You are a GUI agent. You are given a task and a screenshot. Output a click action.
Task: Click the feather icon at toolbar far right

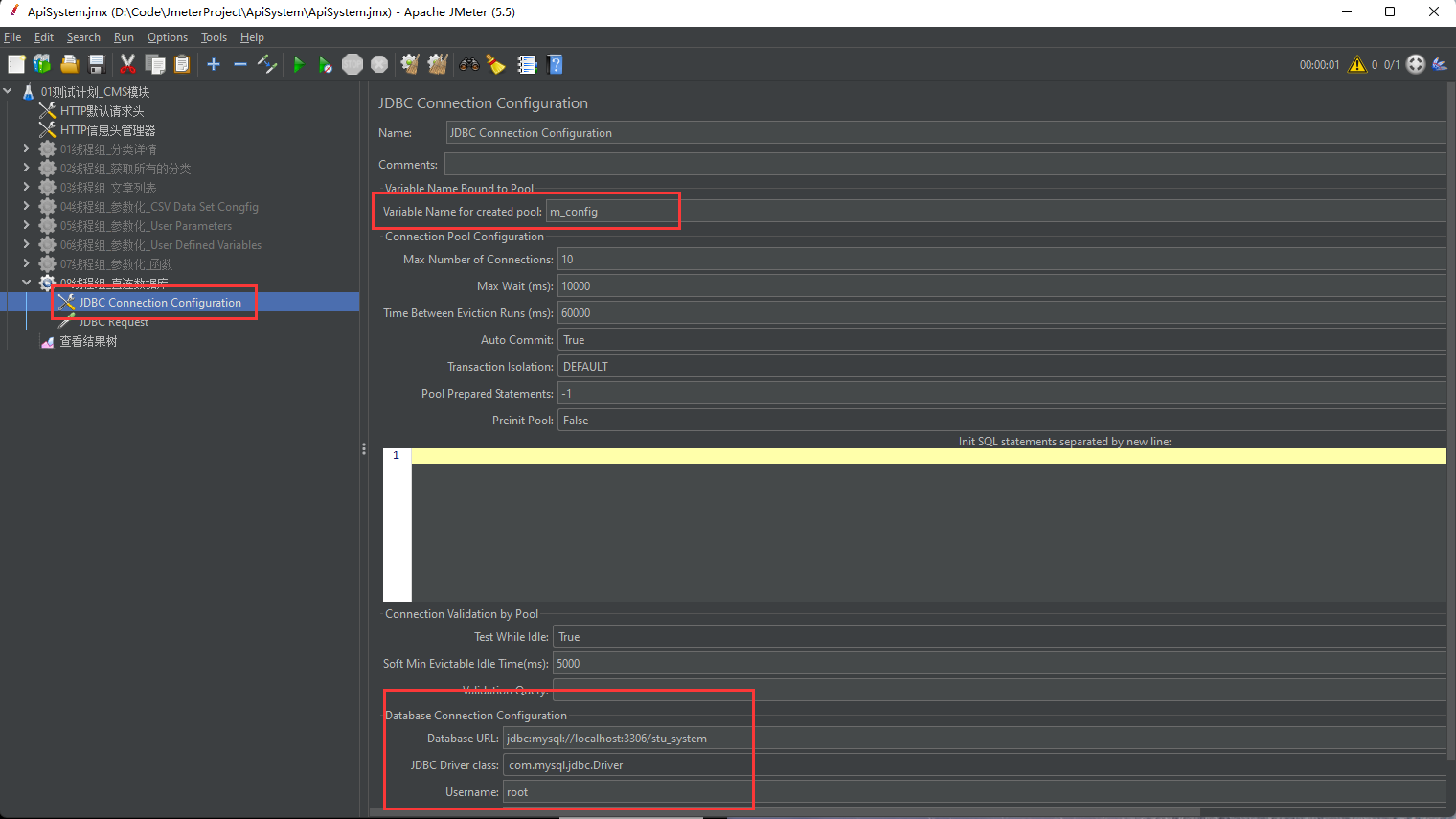pos(1440,64)
